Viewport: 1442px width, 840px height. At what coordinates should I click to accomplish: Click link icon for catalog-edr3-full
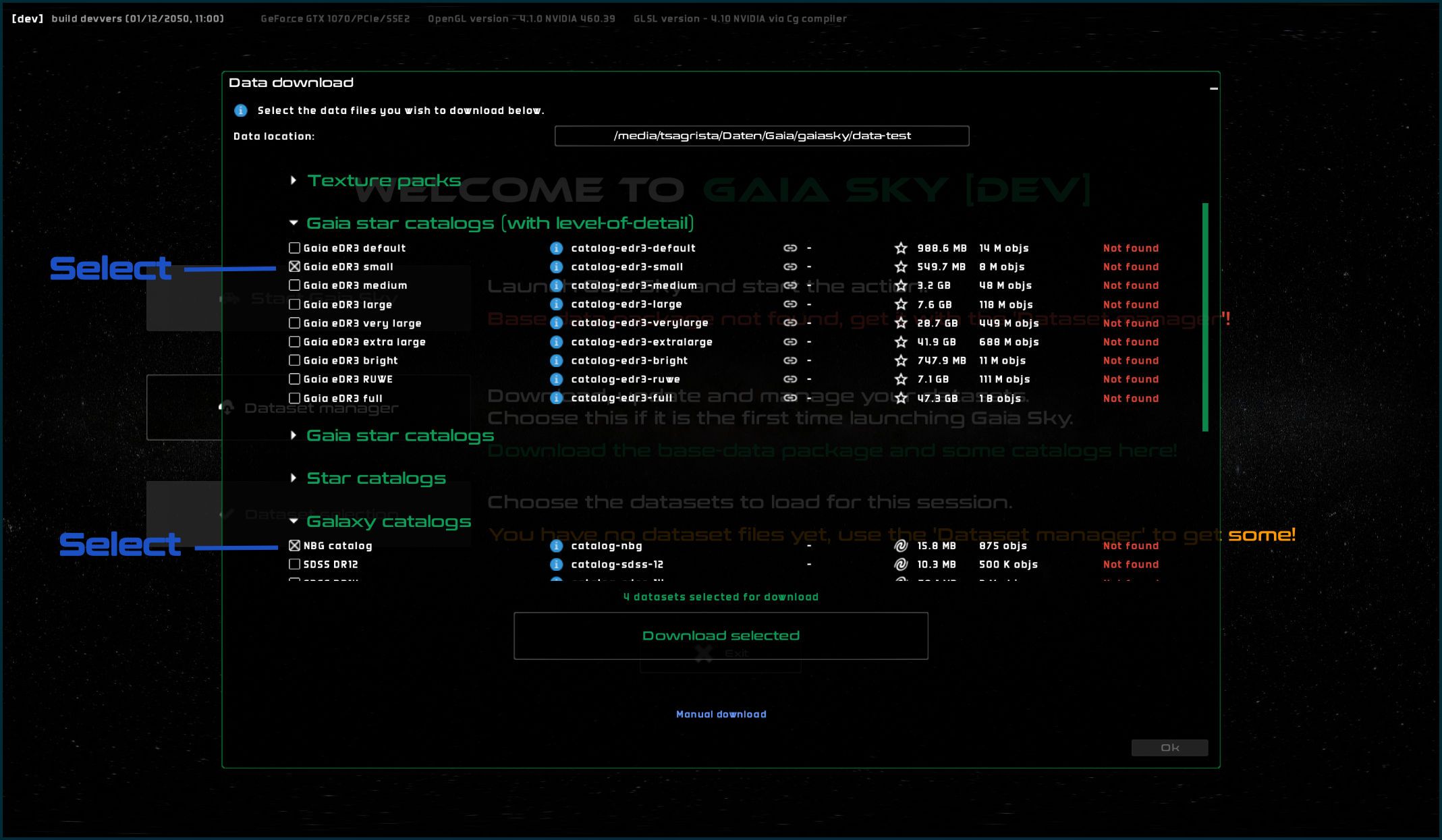[790, 398]
